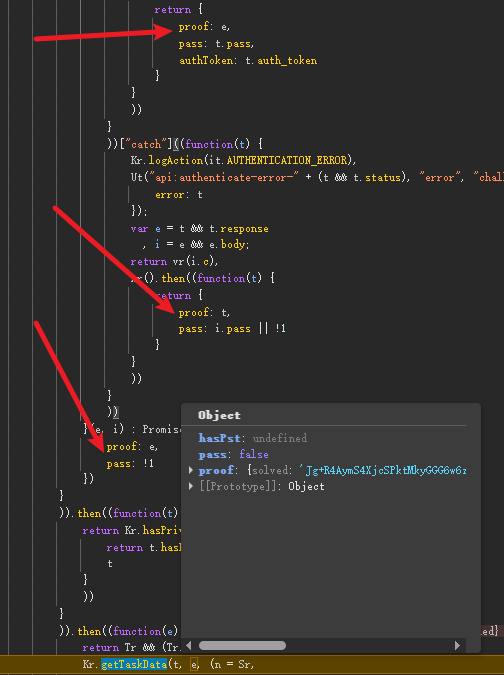Screen dimensions: 504x675
Task: Expand the proof property in tooltip
Action: (191, 470)
